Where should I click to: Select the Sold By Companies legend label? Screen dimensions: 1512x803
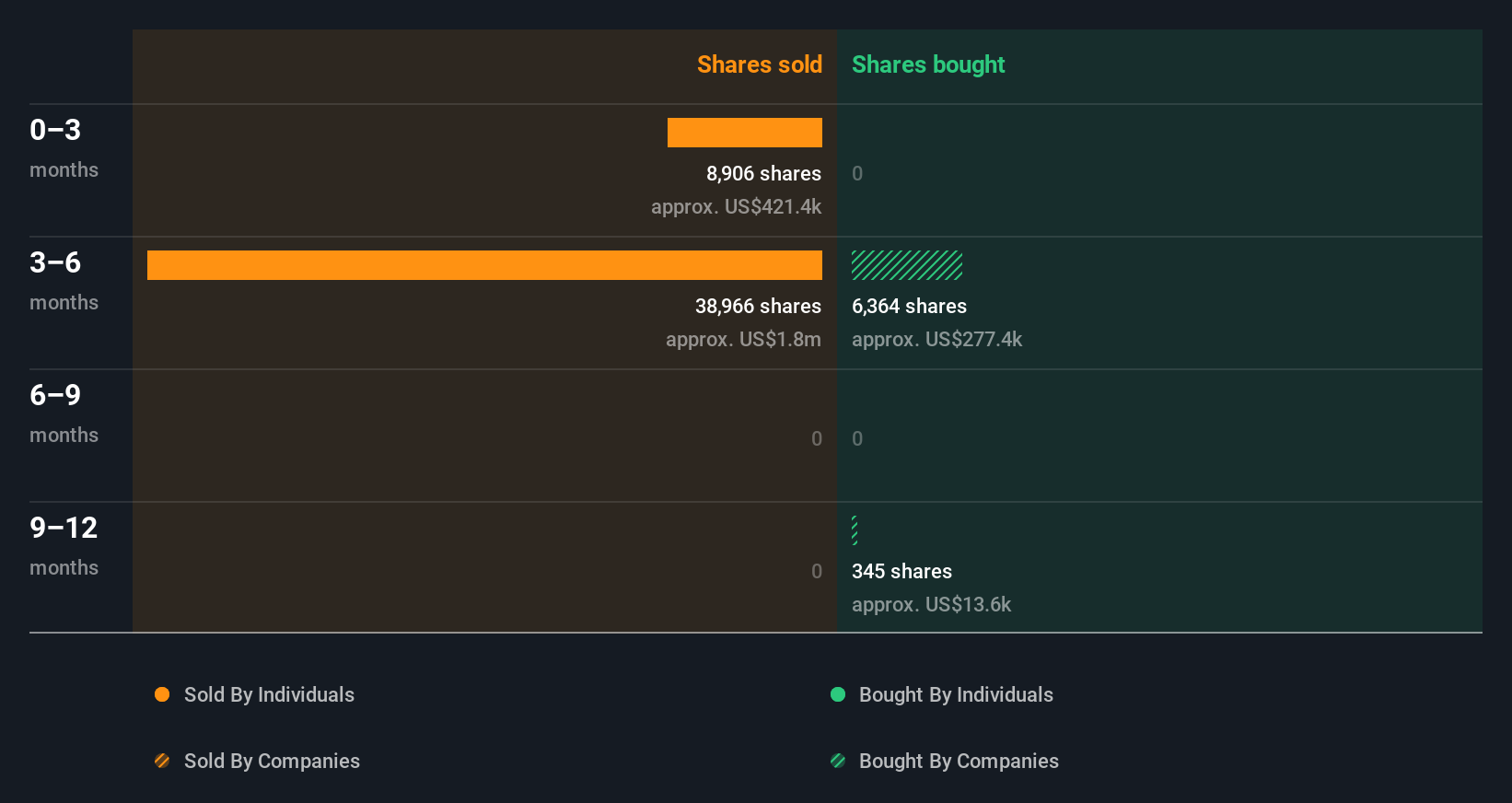(x=272, y=761)
